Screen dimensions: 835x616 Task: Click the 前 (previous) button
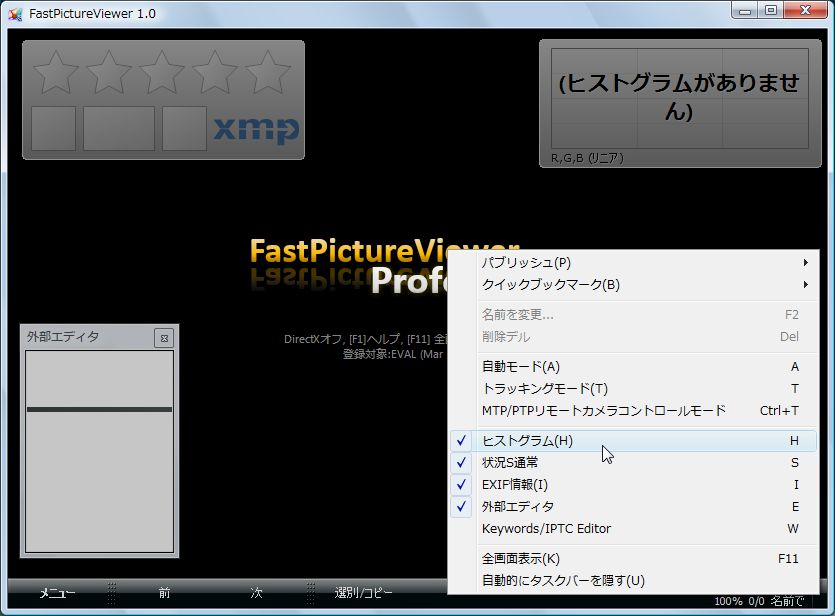[164, 593]
